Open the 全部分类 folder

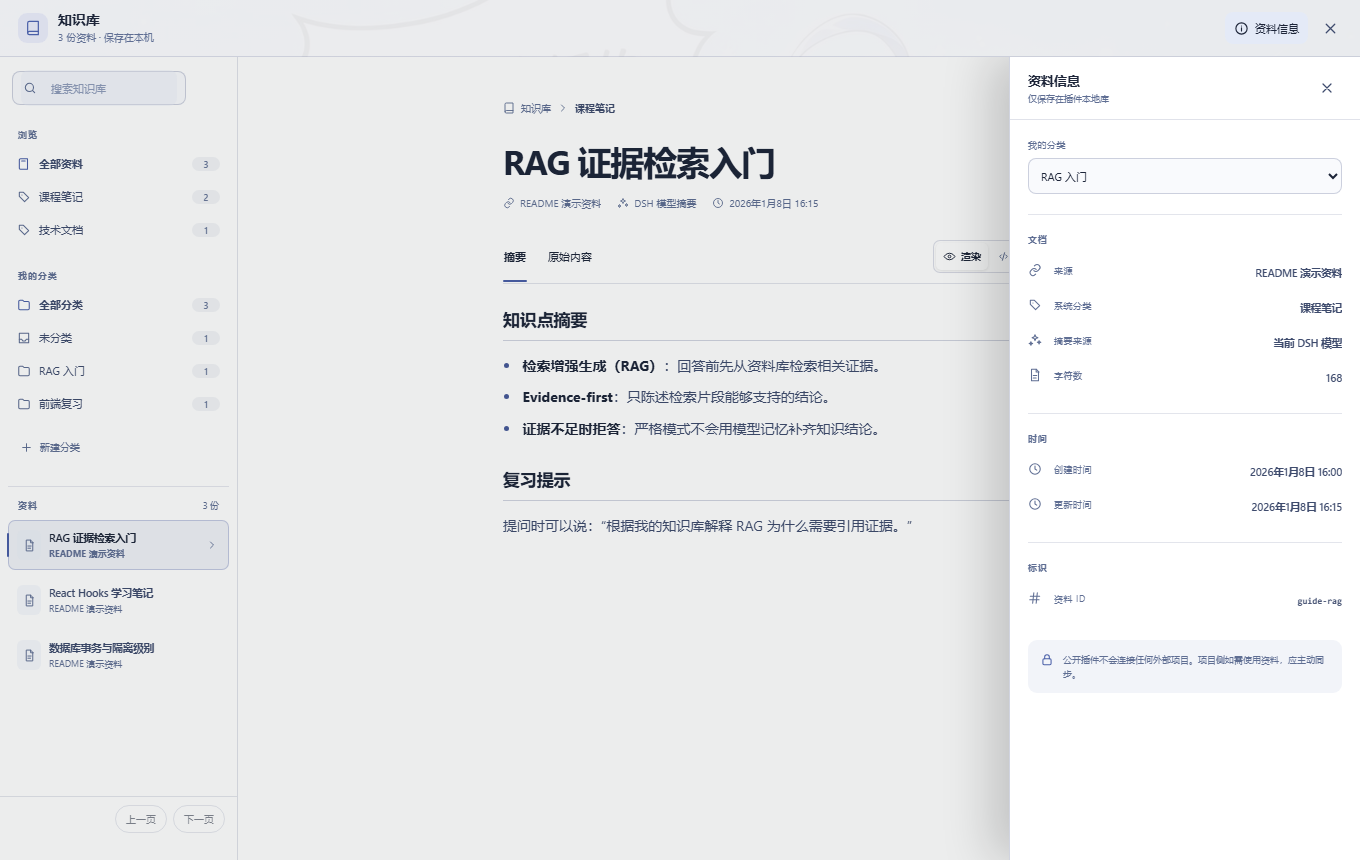point(118,305)
